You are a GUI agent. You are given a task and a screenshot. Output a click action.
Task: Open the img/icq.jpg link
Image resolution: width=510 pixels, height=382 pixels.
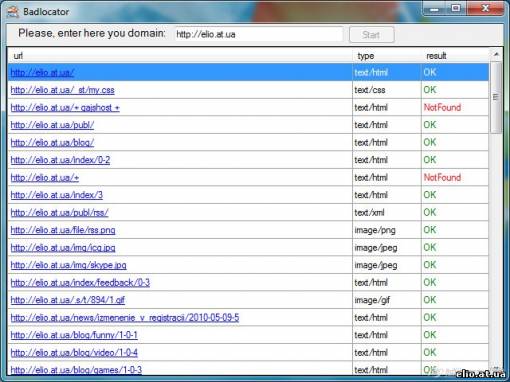[x=63, y=248]
